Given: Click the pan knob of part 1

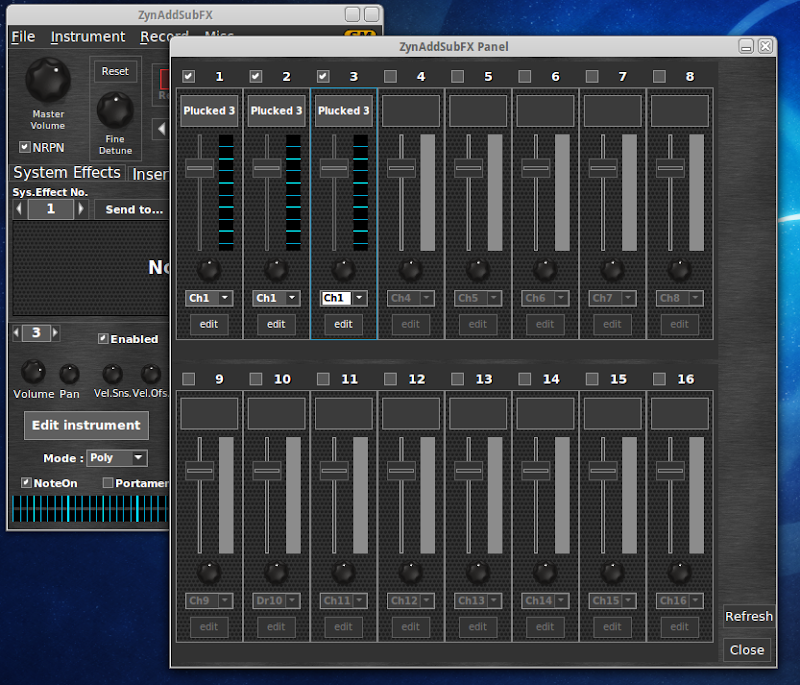Looking at the screenshot, I should [209, 269].
